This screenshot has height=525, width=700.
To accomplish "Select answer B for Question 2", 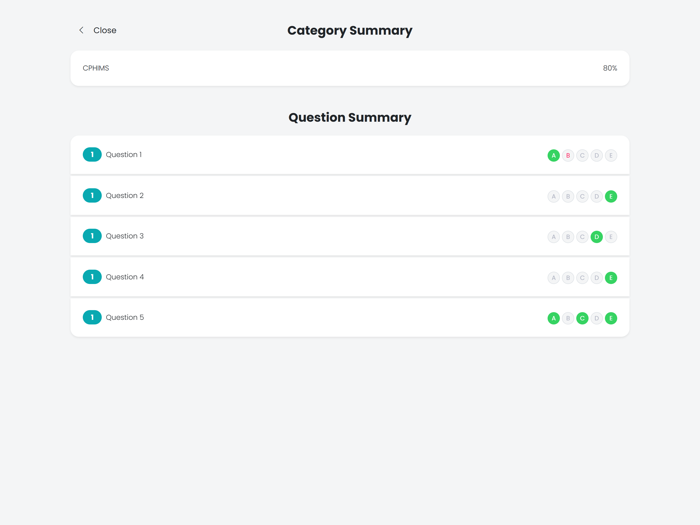I will point(568,196).
